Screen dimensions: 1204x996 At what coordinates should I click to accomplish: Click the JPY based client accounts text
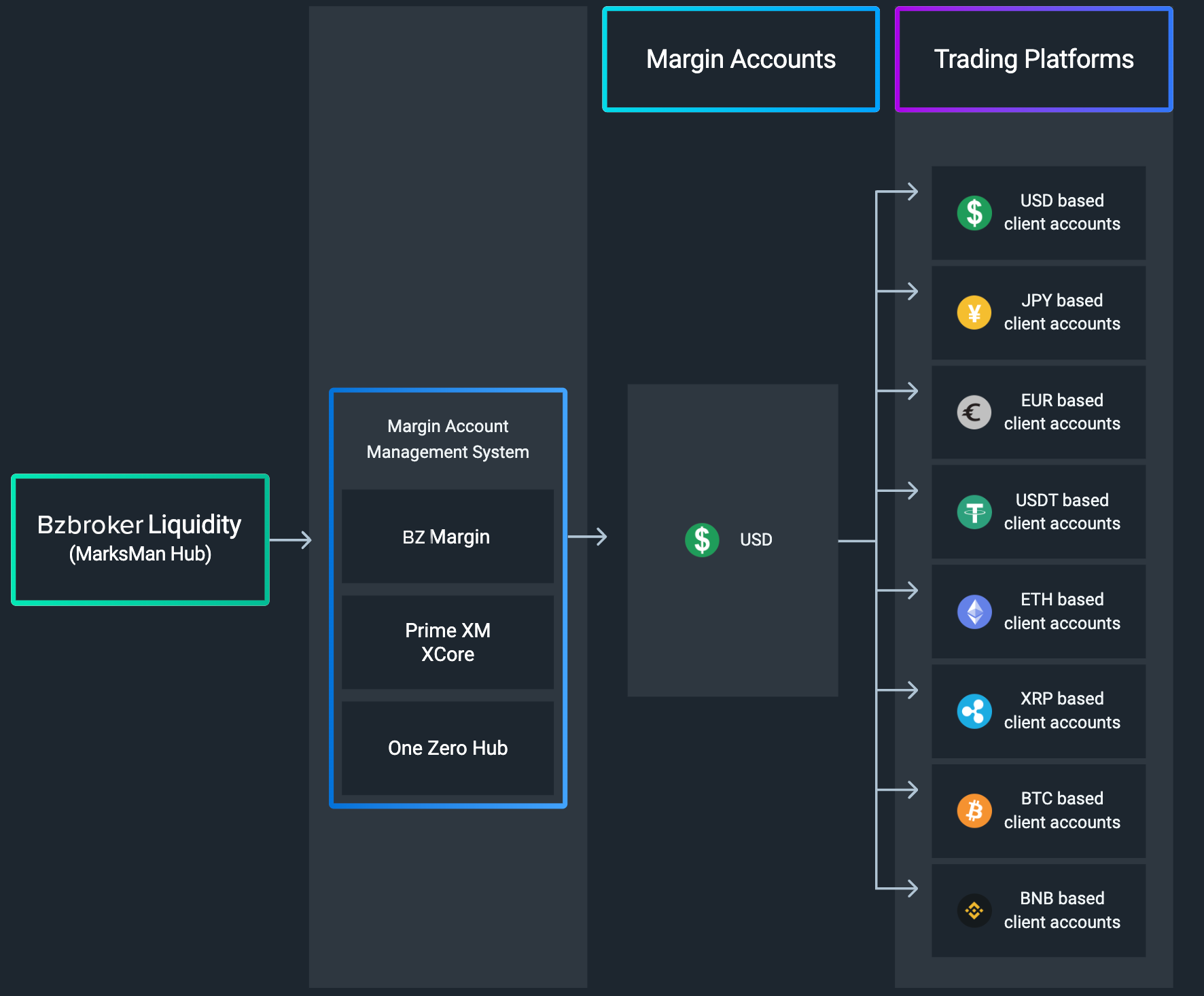pos(1062,312)
